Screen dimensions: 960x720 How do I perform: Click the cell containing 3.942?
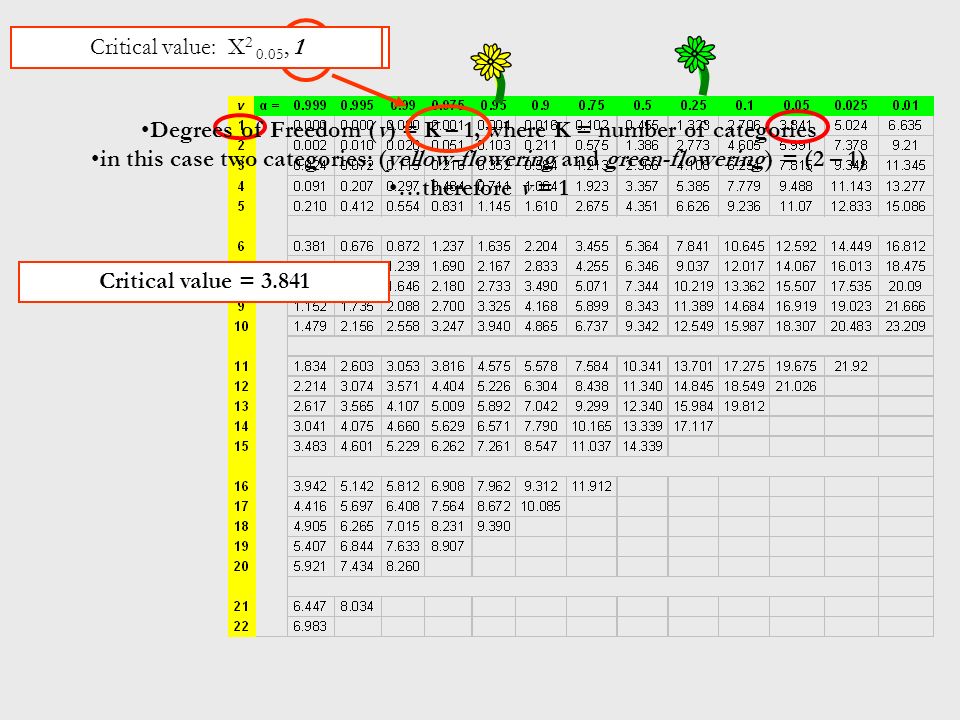(x=310, y=486)
